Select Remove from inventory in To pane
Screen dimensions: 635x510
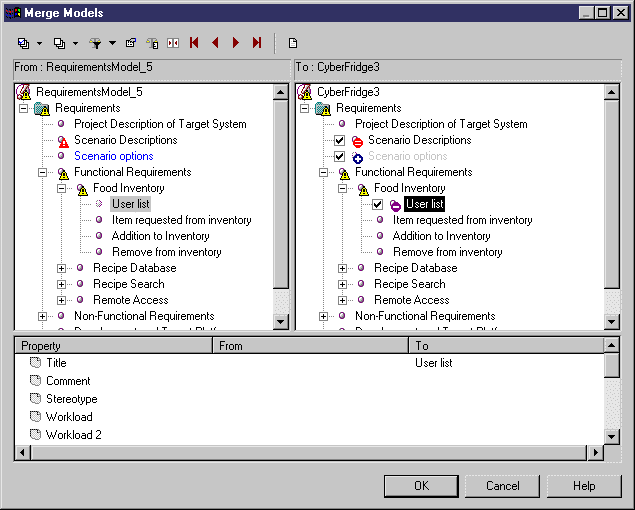[448, 252]
